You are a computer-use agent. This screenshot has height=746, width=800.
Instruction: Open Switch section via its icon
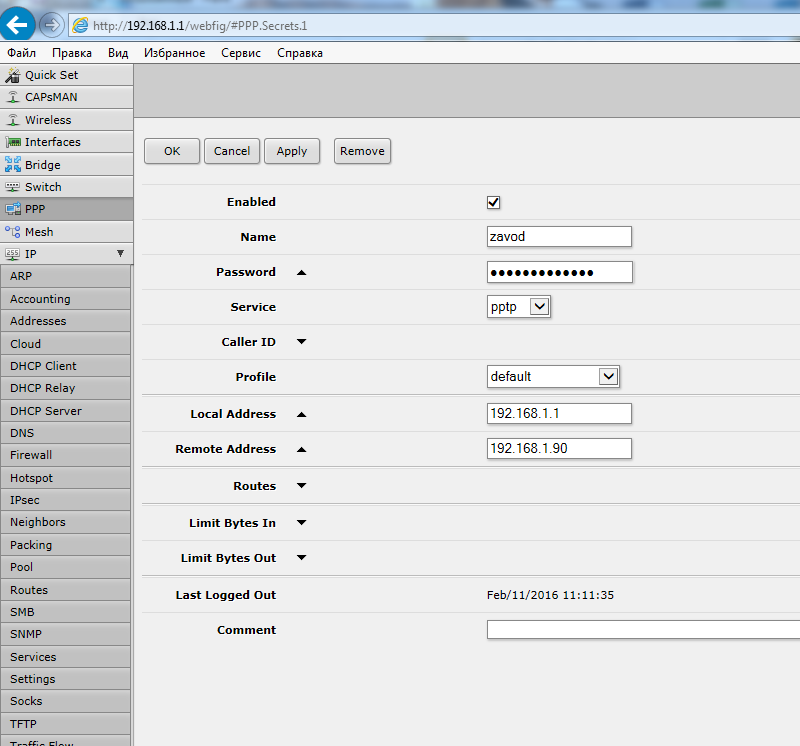[x=13, y=187]
